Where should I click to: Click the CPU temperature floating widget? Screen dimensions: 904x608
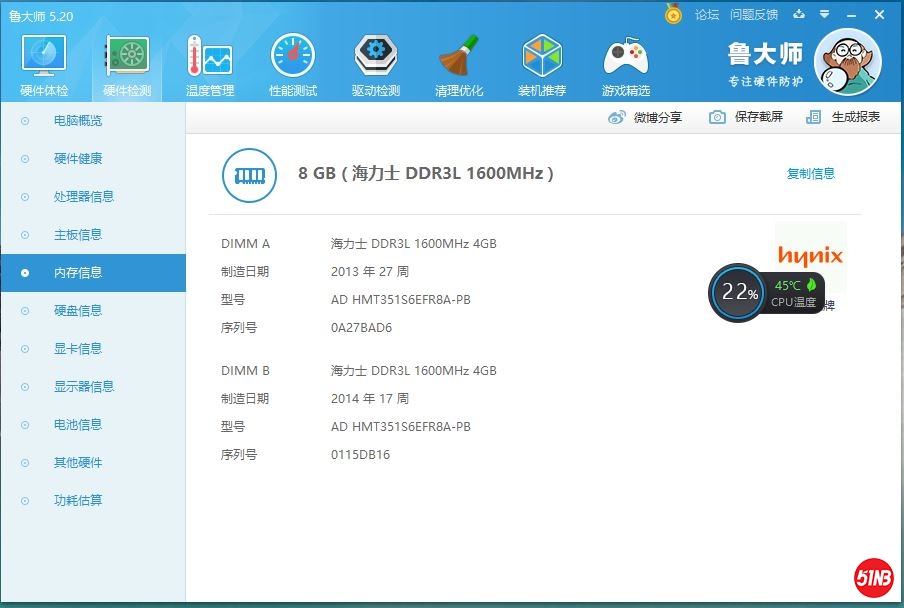[x=767, y=292]
